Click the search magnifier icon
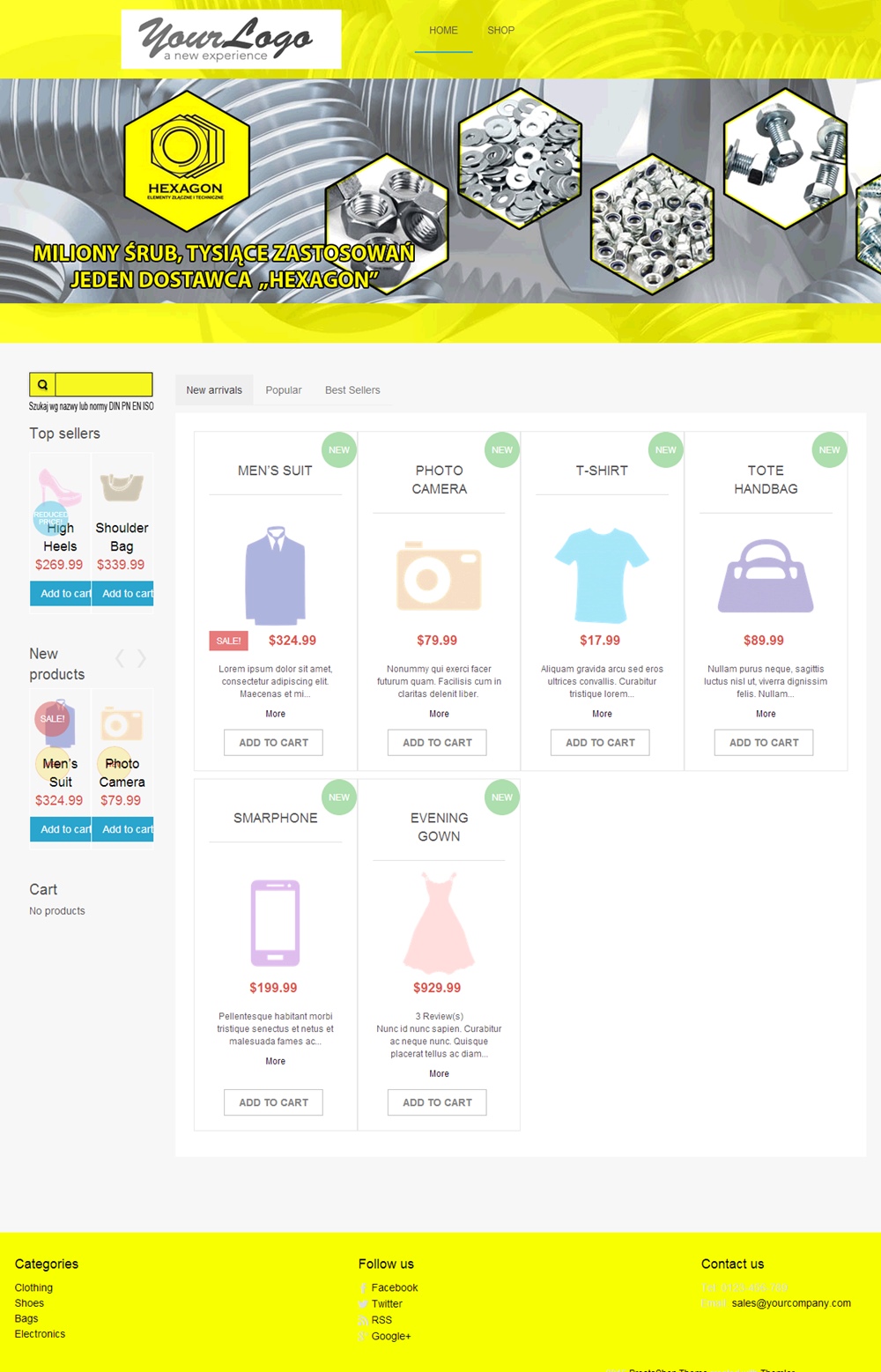881x1372 pixels. tap(42, 385)
